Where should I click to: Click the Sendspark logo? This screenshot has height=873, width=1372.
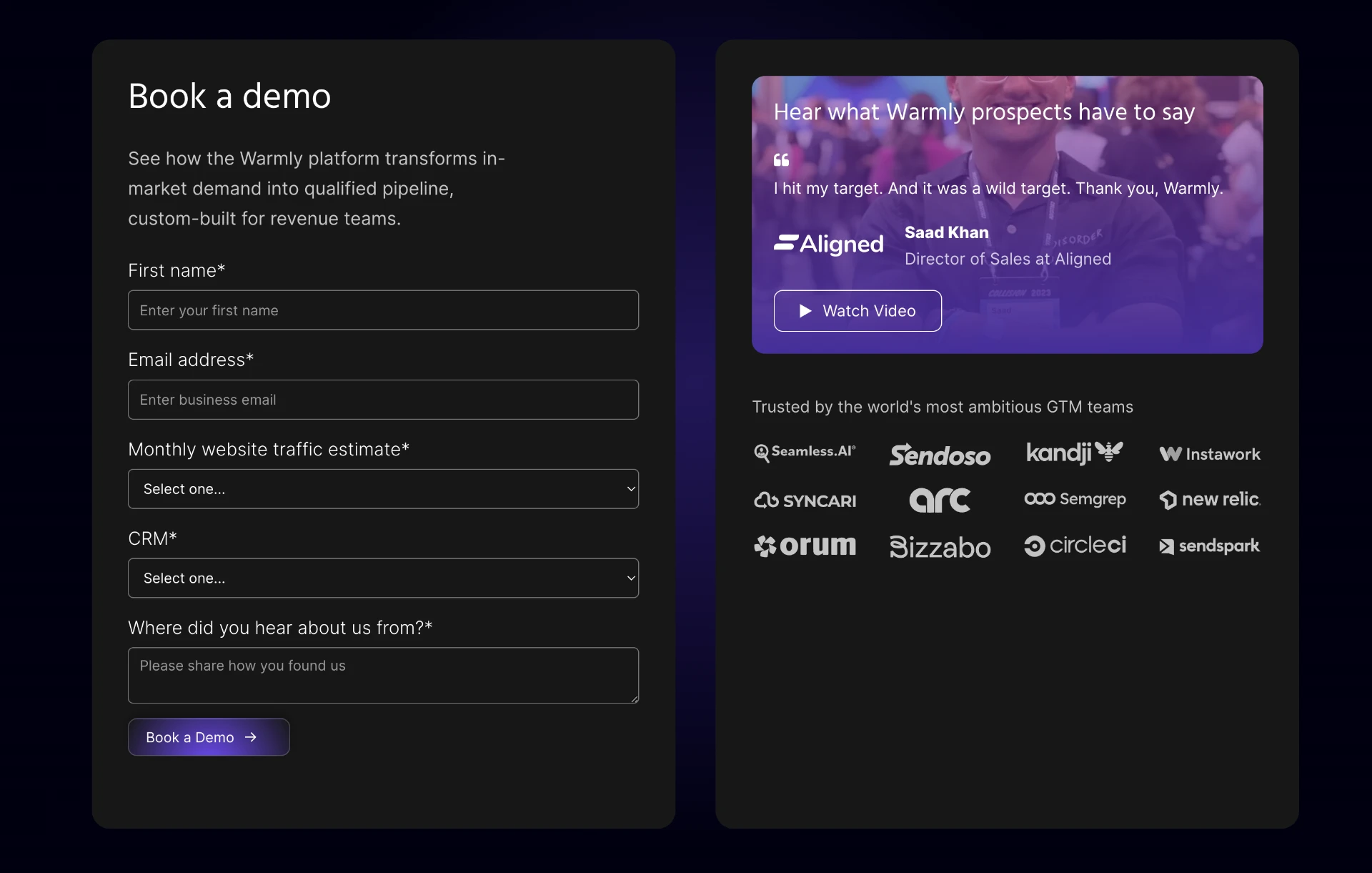click(x=1209, y=546)
